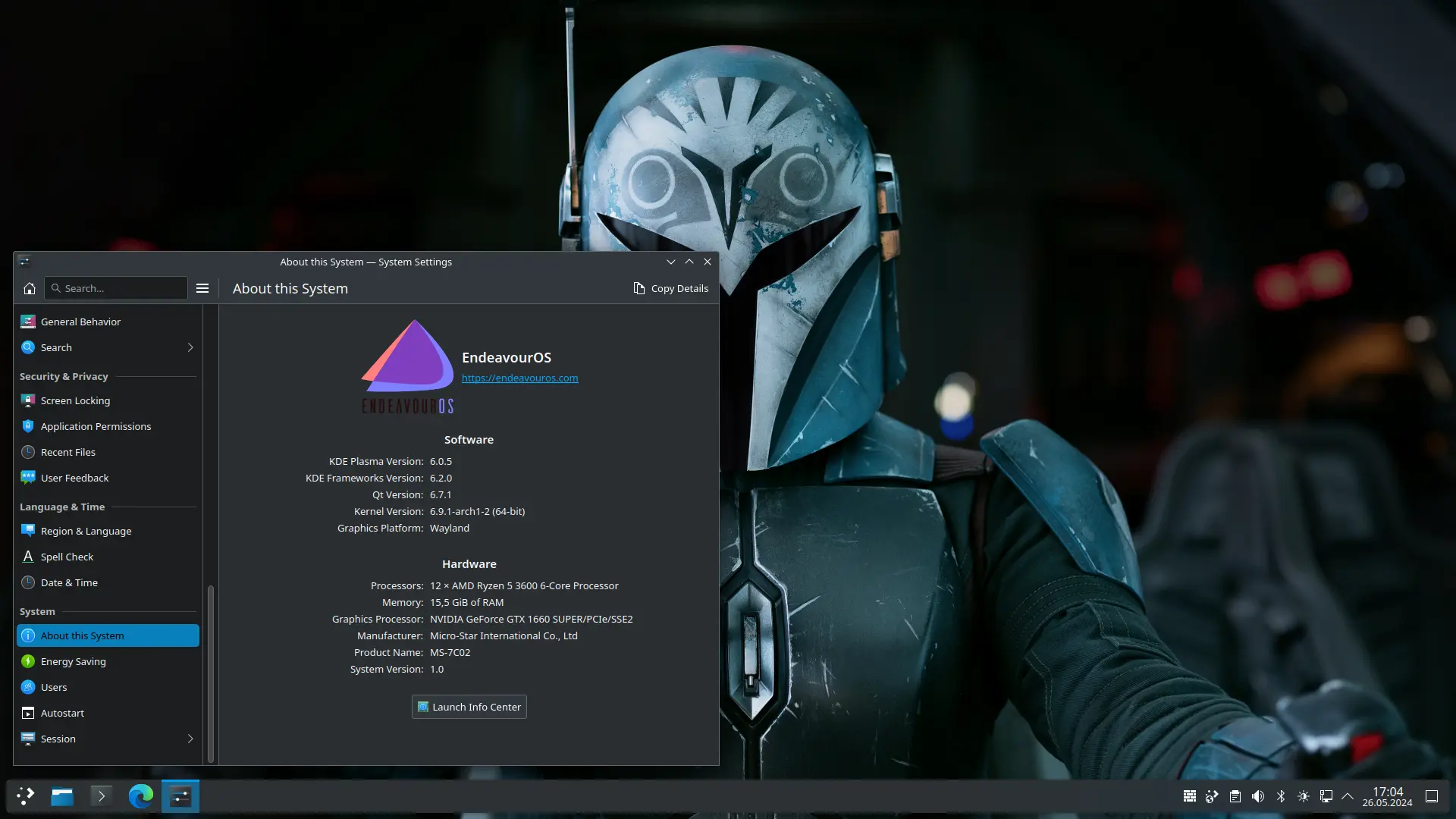Select the Qt Version value 6.7.1
1456x819 pixels.
441,494
